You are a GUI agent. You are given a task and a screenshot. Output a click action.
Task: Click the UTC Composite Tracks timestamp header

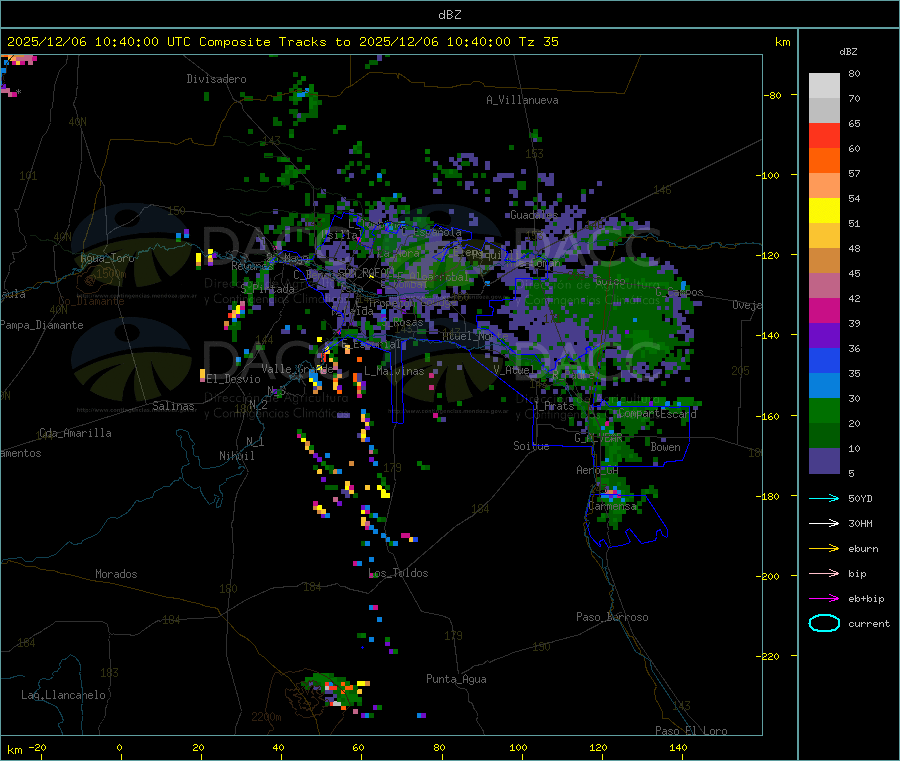283,42
